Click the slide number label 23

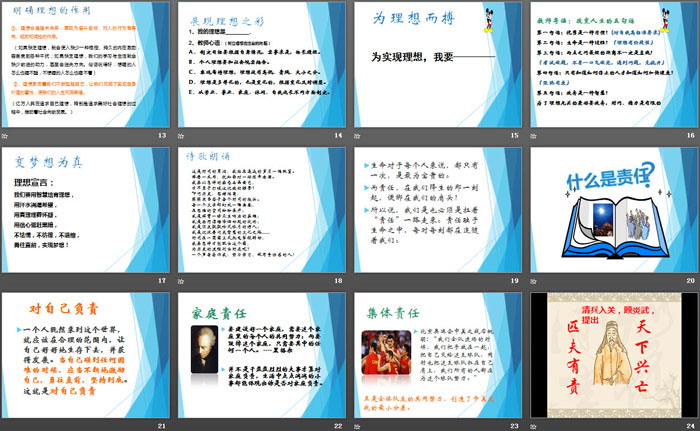point(515,426)
